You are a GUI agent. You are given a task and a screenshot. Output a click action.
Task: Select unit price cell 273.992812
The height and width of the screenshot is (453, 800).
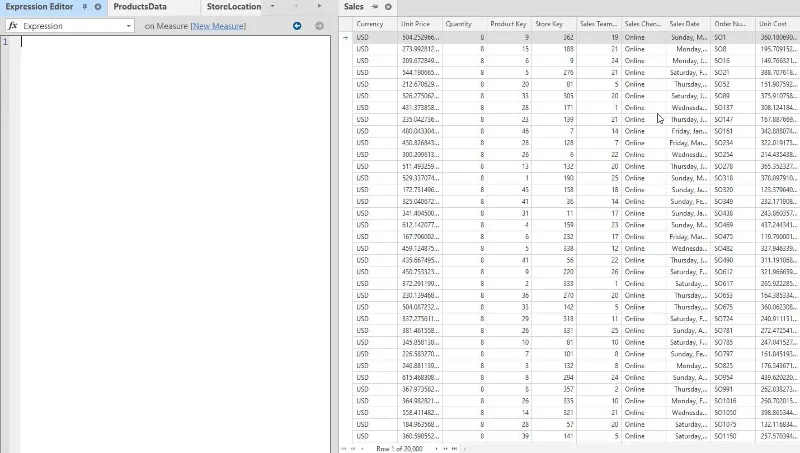419,49
